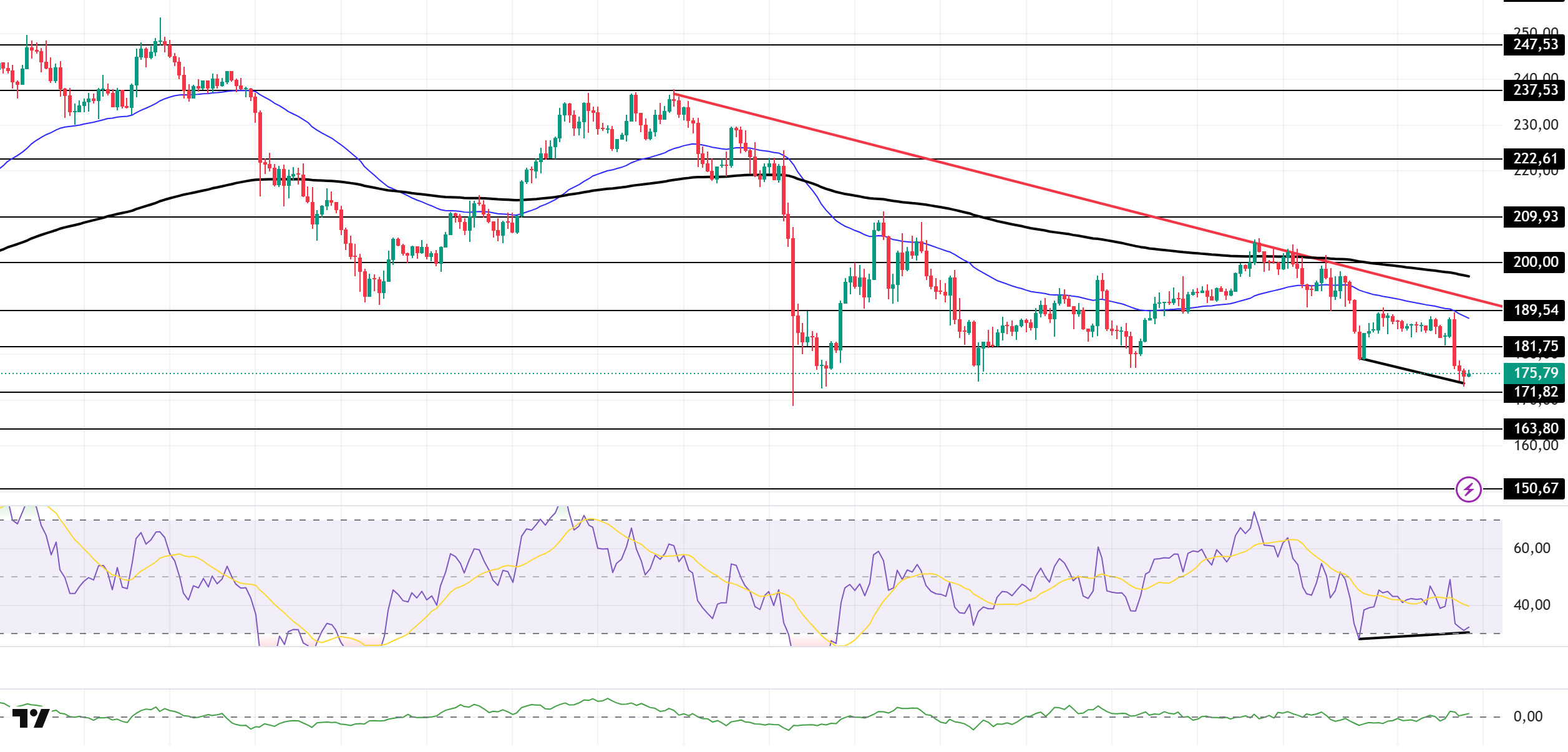Image resolution: width=1568 pixels, height=752 pixels.
Task: Select the green 175,79 current price label
Action: pos(1534,373)
